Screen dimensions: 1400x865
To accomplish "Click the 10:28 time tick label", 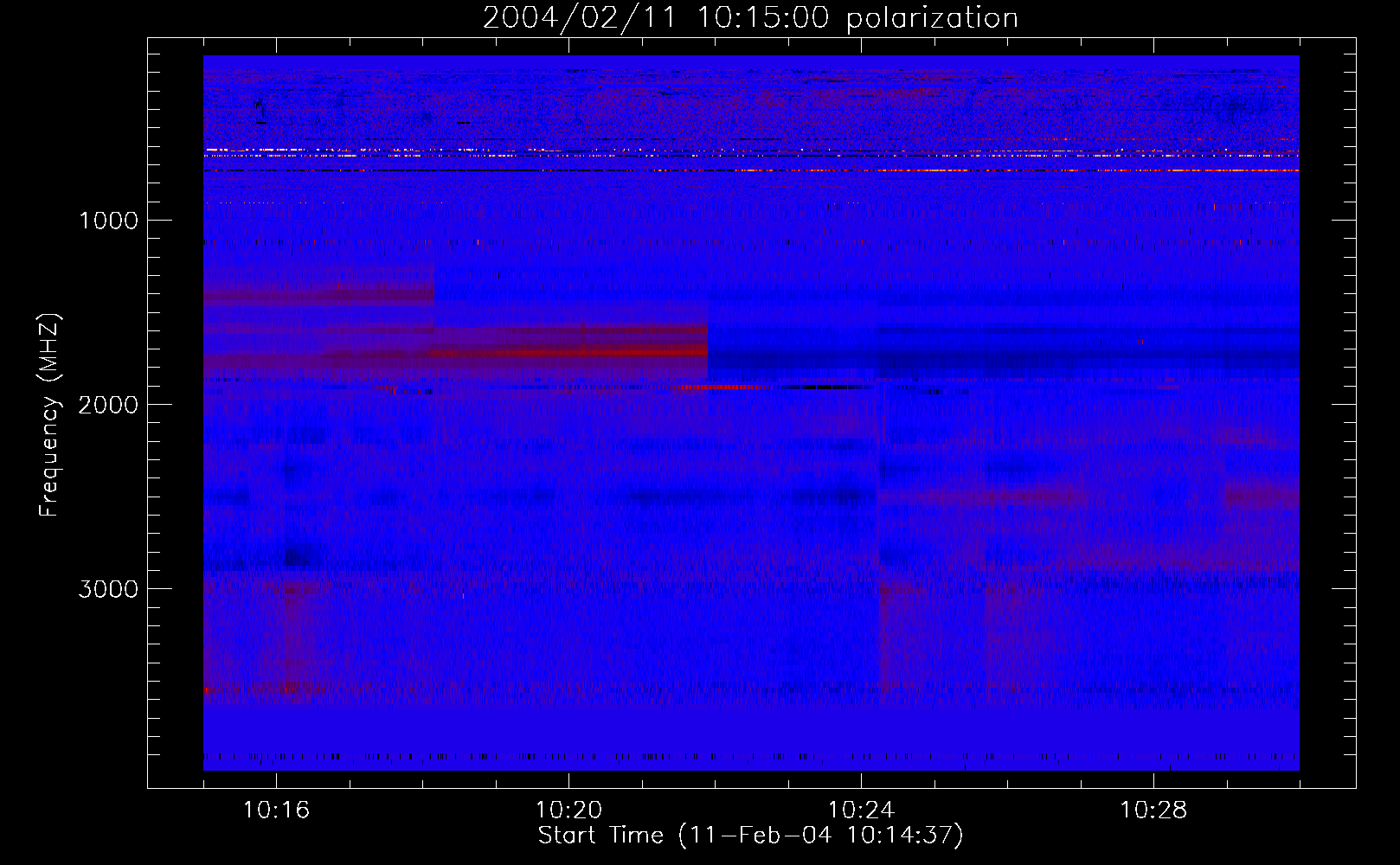I will tap(1153, 811).
